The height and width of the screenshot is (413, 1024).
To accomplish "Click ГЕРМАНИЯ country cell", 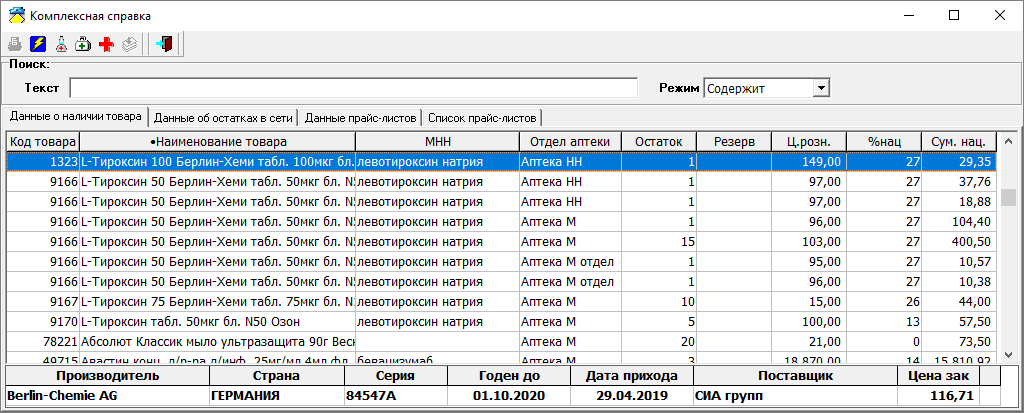I will click(276, 395).
